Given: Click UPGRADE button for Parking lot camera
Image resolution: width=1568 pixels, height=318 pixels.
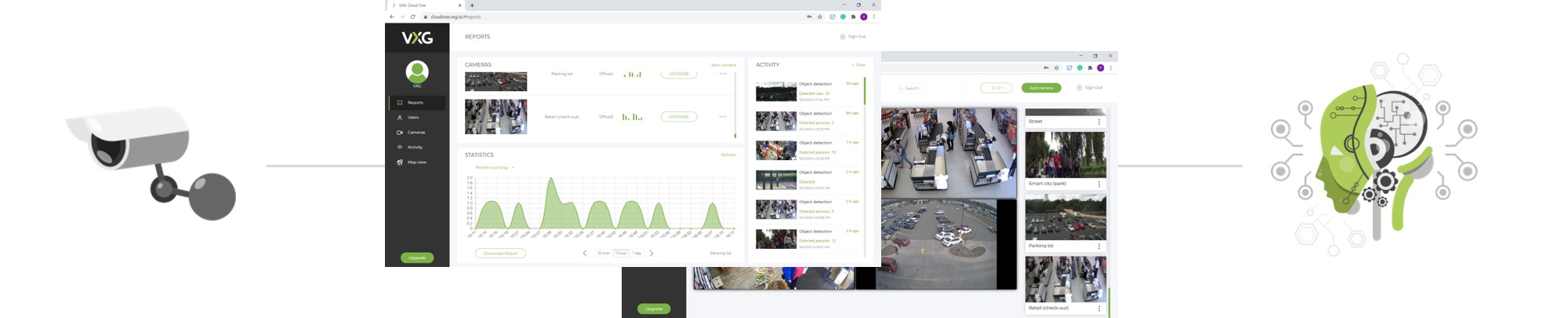Looking at the screenshot, I should (679, 74).
